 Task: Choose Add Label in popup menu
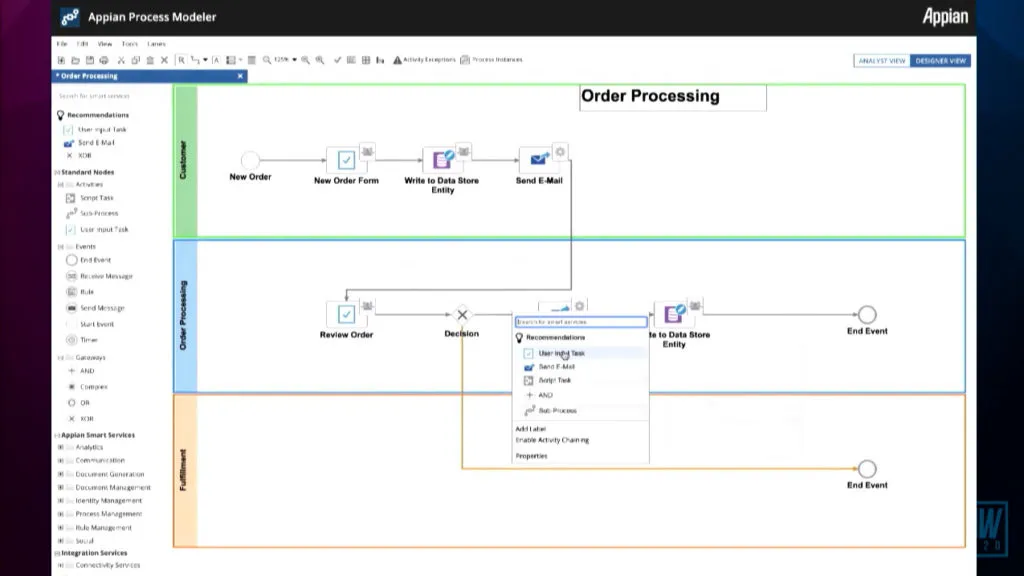[530, 429]
